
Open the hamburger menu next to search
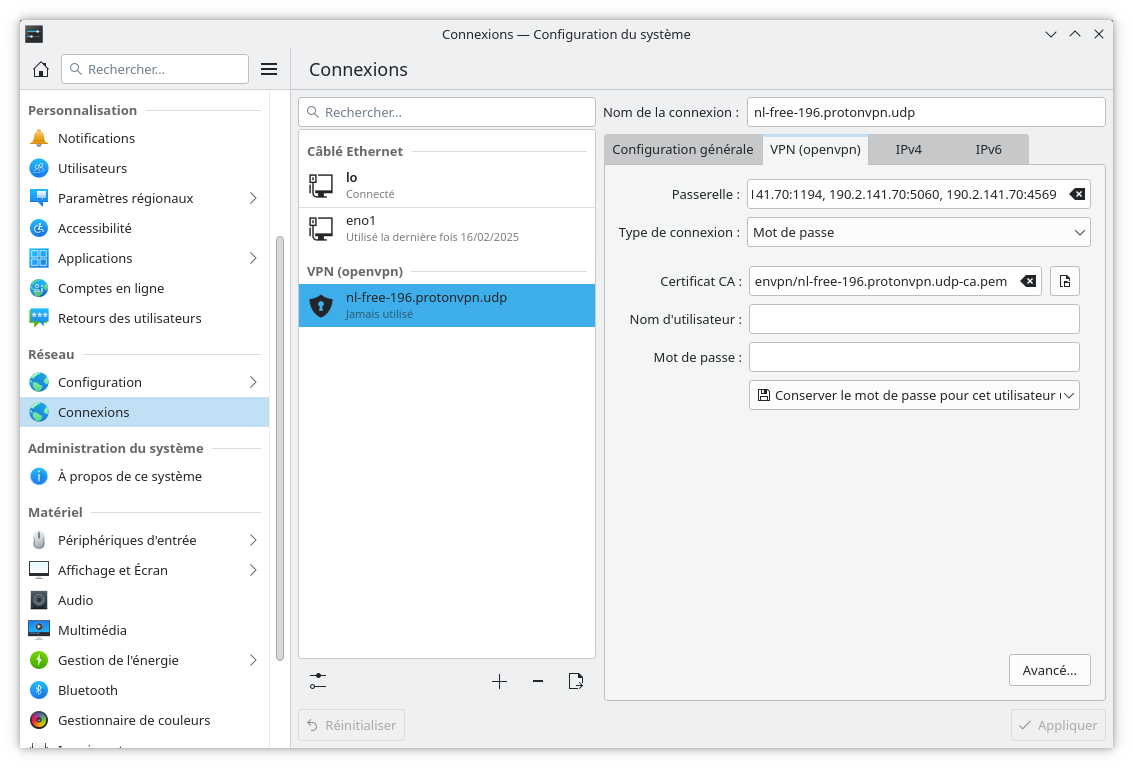(x=269, y=69)
